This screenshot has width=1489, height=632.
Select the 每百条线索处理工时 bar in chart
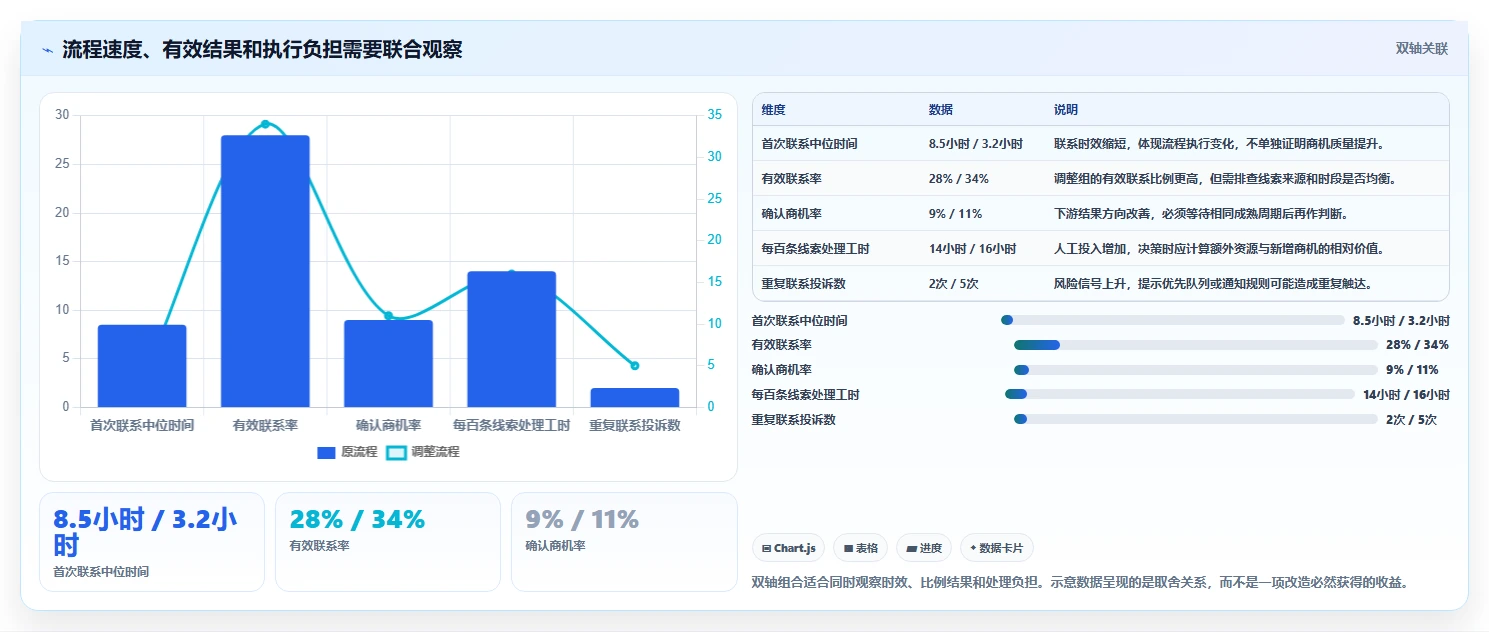(x=511, y=339)
